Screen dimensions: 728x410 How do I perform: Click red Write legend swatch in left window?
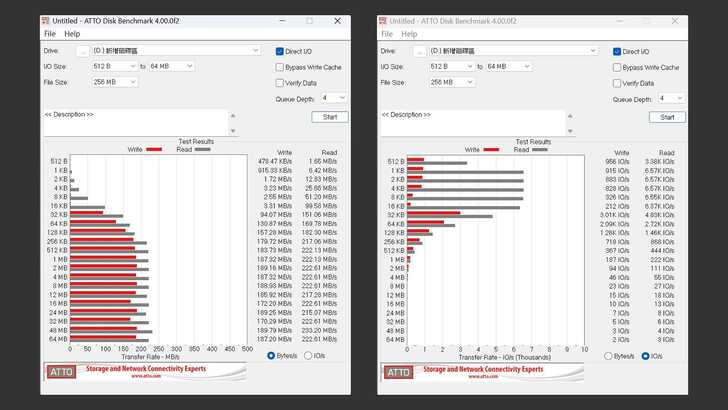pyautogui.click(x=154, y=150)
